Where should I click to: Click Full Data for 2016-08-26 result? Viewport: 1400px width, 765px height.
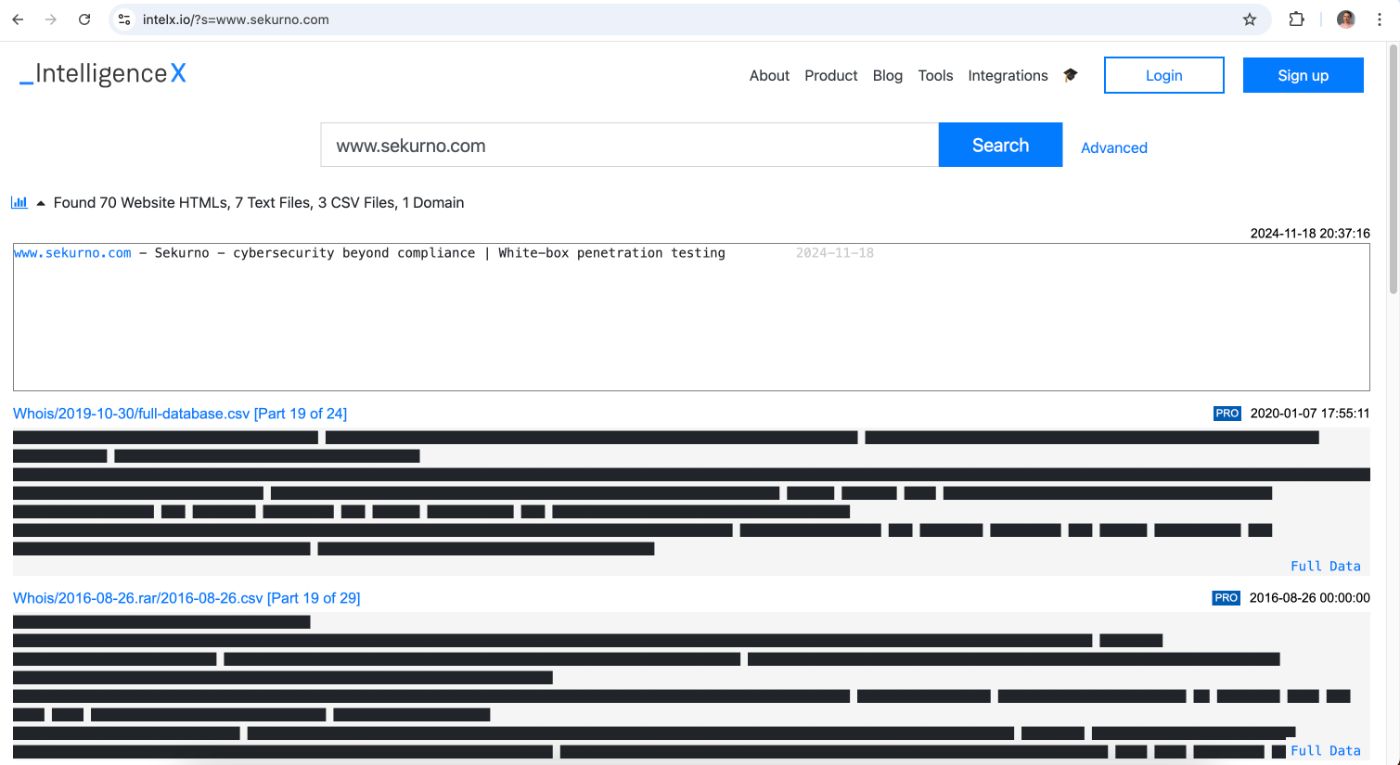pos(1325,750)
